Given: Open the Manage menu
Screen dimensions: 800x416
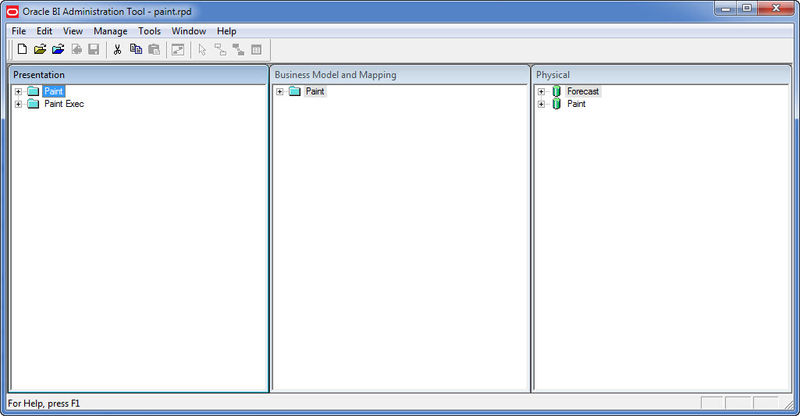Looking at the screenshot, I should coord(110,31).
